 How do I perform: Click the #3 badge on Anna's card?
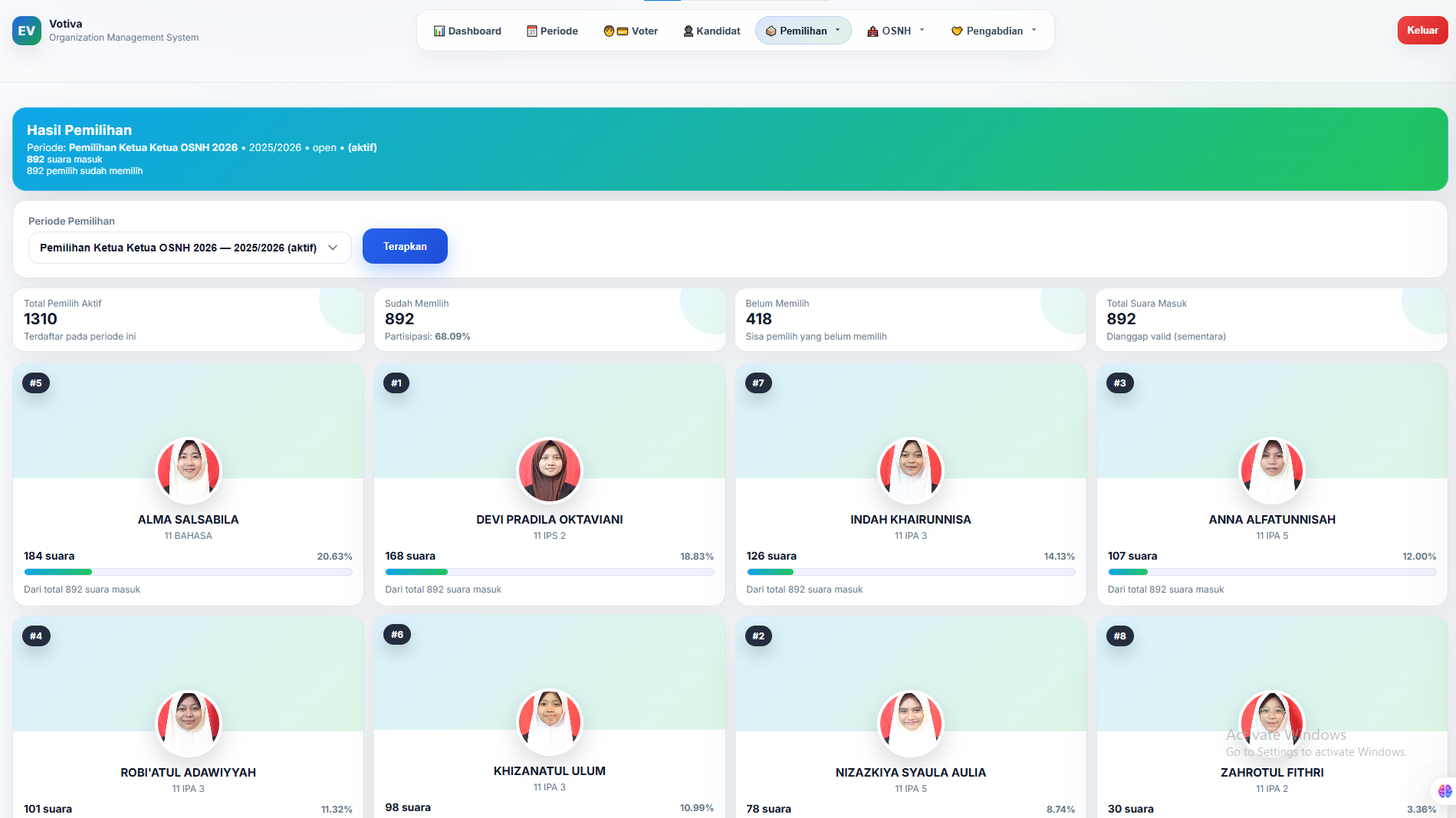[x=1120, y=383]
